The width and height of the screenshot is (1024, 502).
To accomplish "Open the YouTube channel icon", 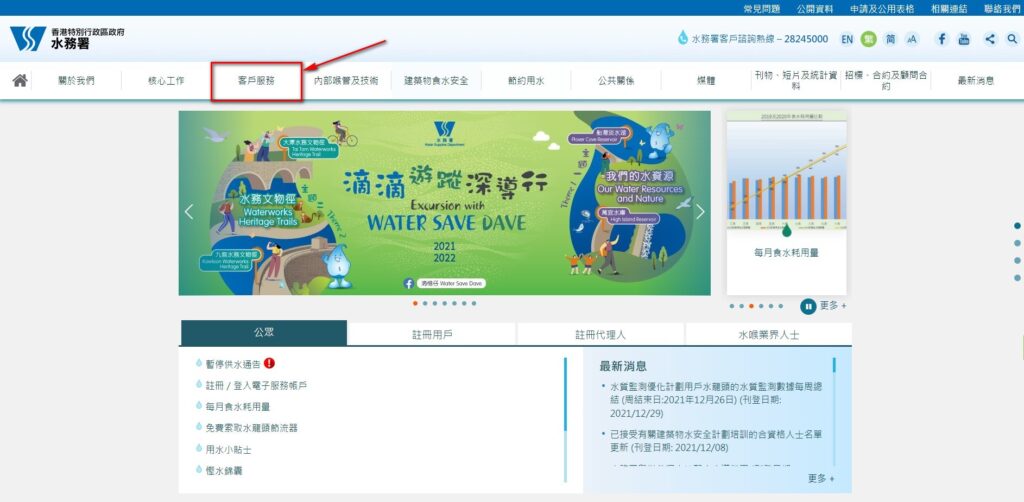I will (x=964, y=39).
